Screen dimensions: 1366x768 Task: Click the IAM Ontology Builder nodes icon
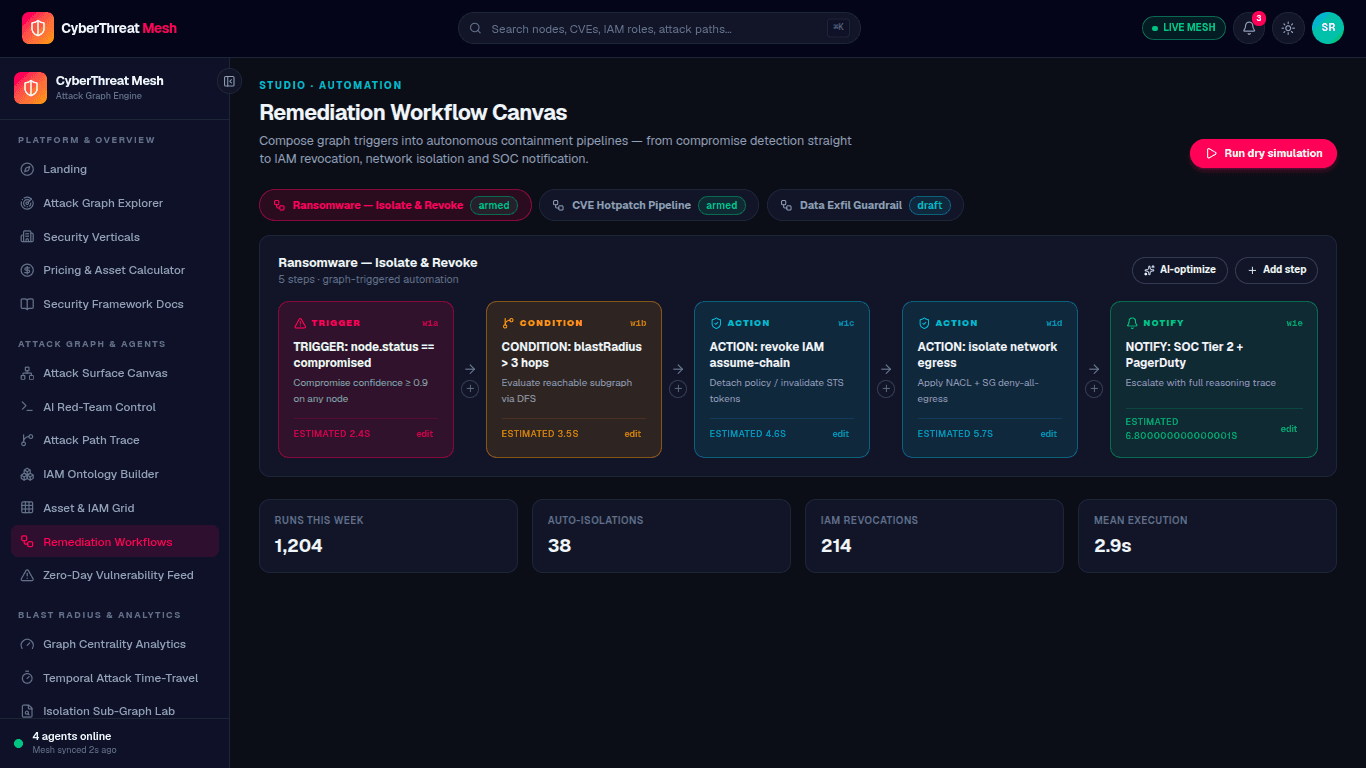[x=27, y=474]
